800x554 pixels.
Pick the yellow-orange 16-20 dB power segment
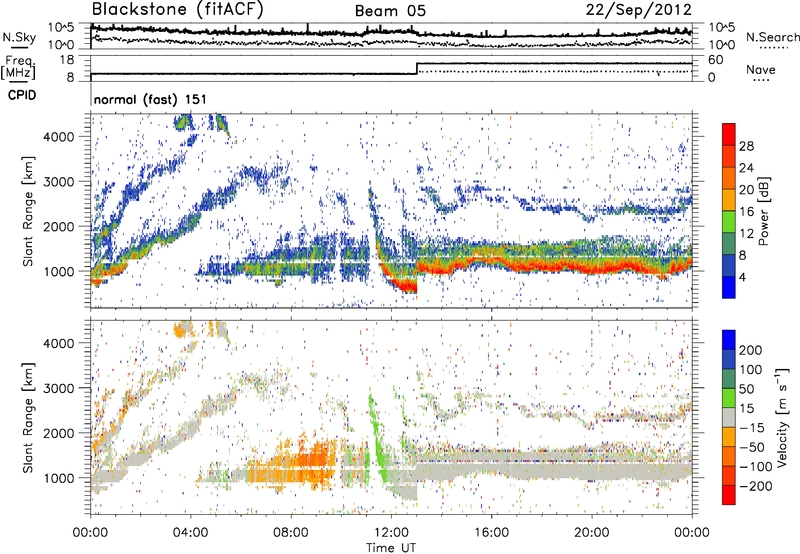click(729, 200)
